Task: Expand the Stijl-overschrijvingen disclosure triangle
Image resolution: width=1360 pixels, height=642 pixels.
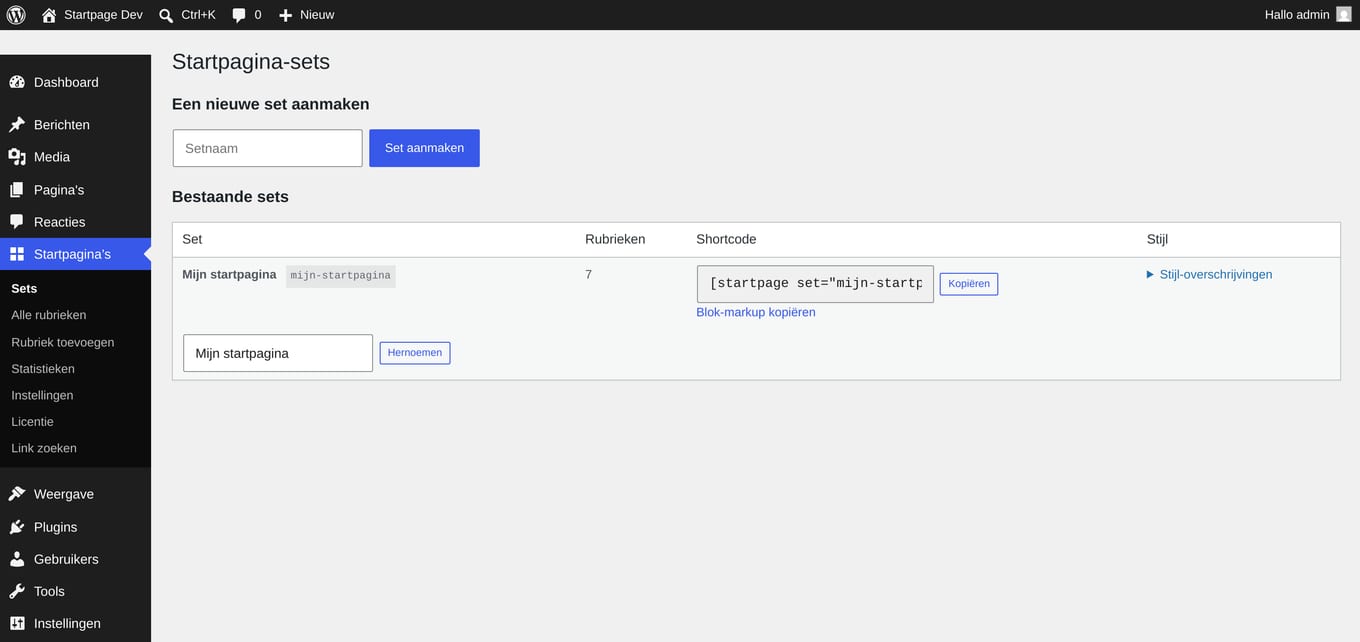Action: (1150, 274)
